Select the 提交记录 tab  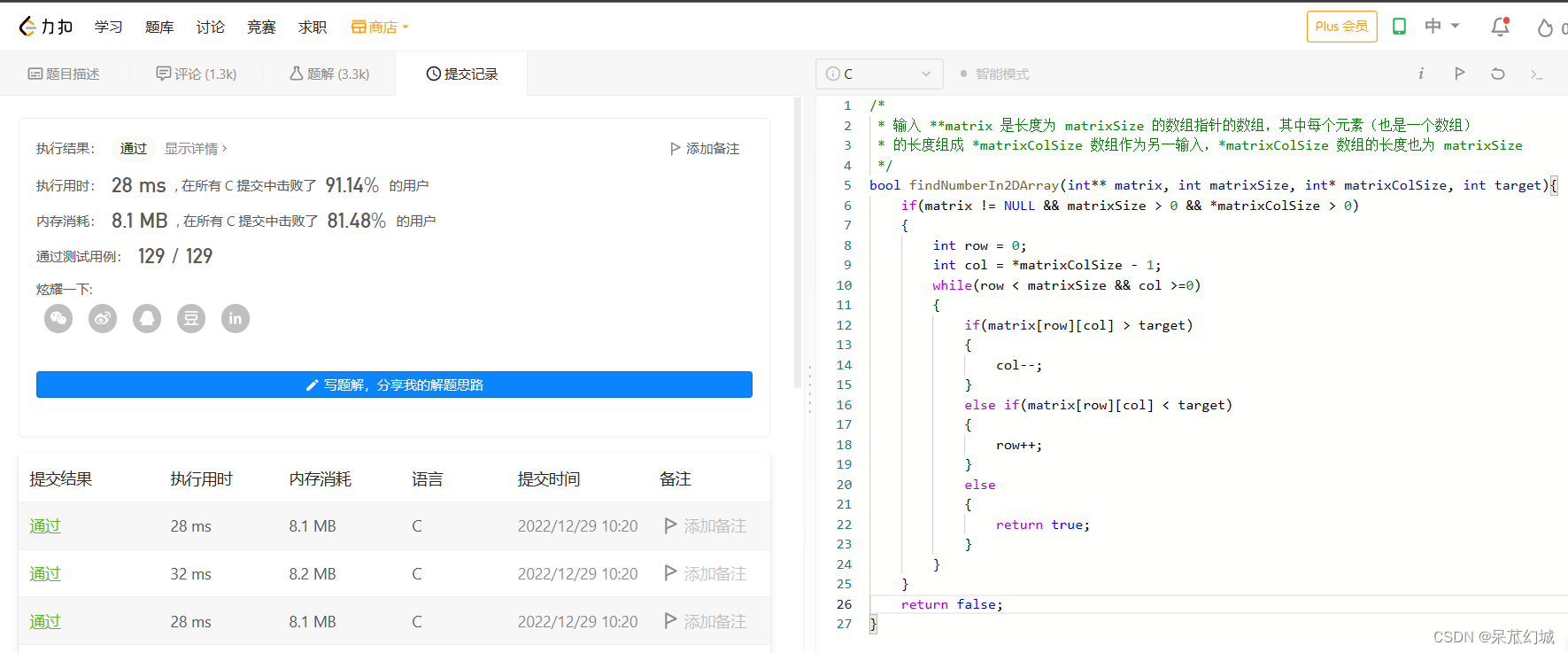[x=462, y=74]
